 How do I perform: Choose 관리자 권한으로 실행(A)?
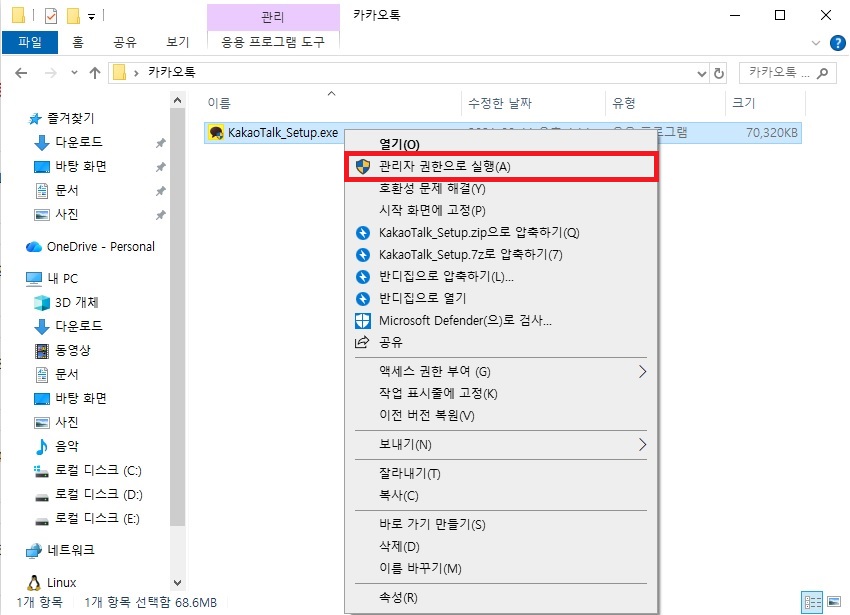pos(501,166)
